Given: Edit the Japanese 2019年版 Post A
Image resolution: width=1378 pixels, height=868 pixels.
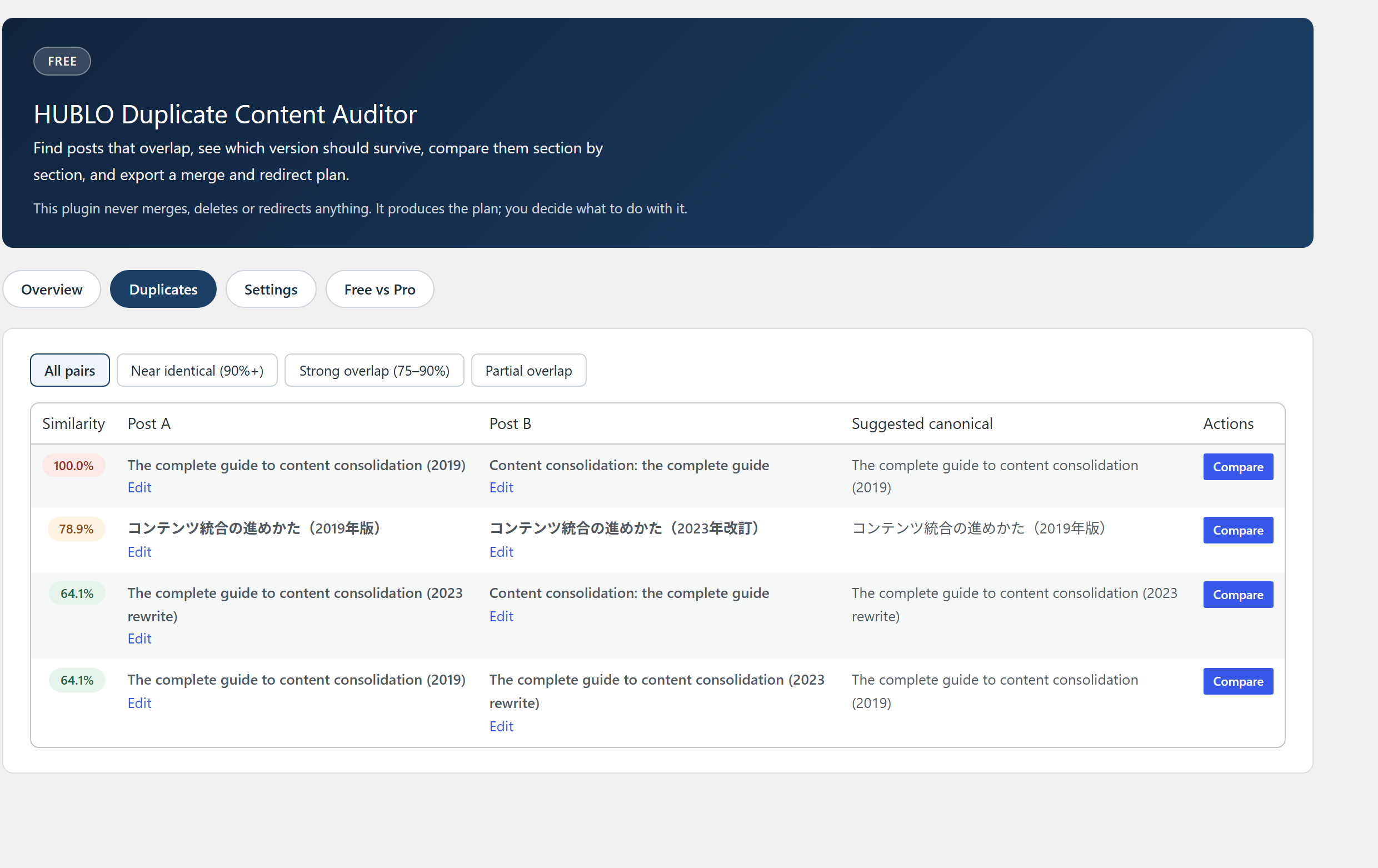Looking at the screenshot, I should 139,552.
